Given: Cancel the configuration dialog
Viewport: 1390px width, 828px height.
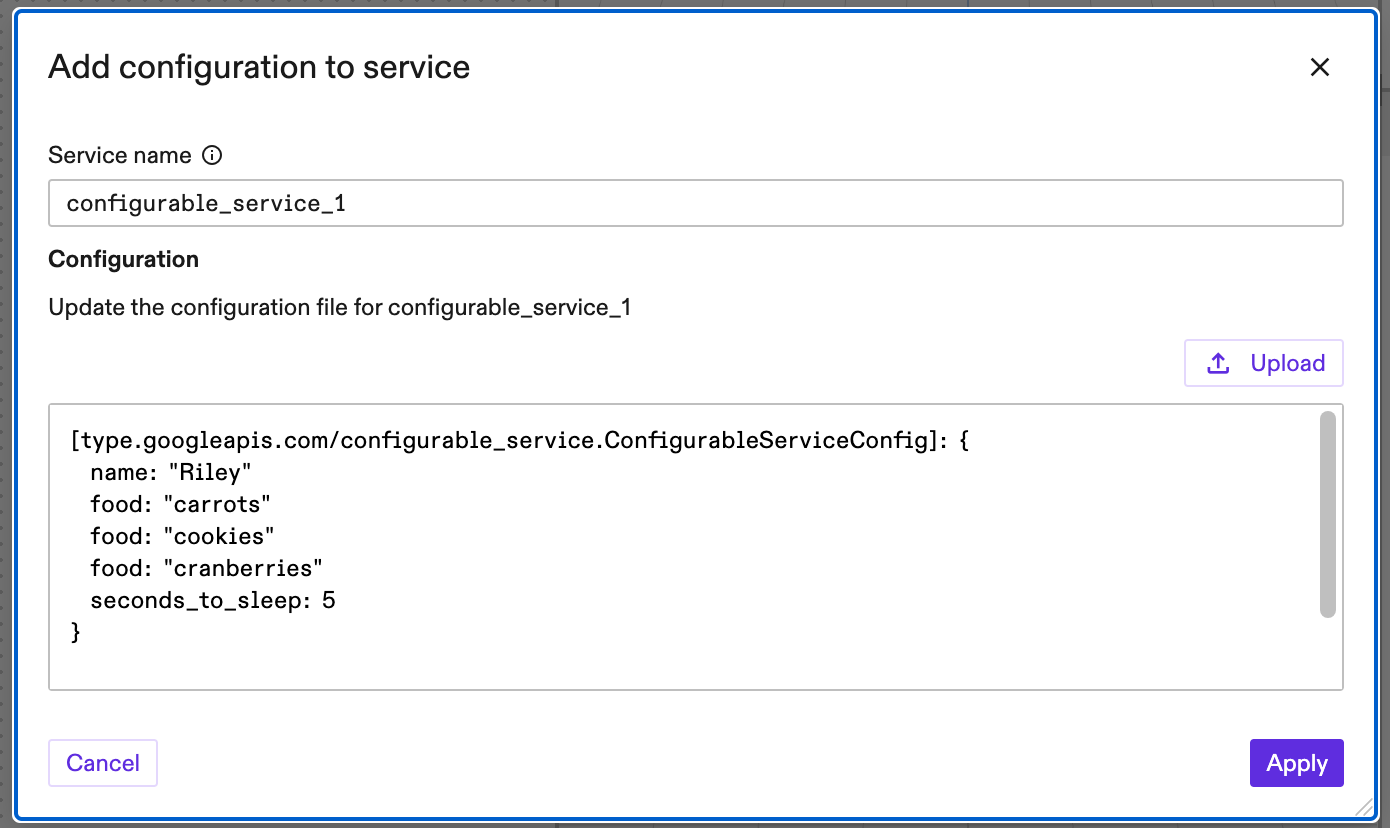Looking at the screenshot, I should pos(102,763).
